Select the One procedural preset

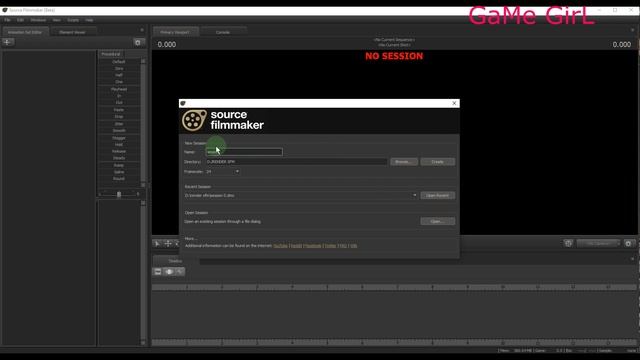[x=119, y=82]
